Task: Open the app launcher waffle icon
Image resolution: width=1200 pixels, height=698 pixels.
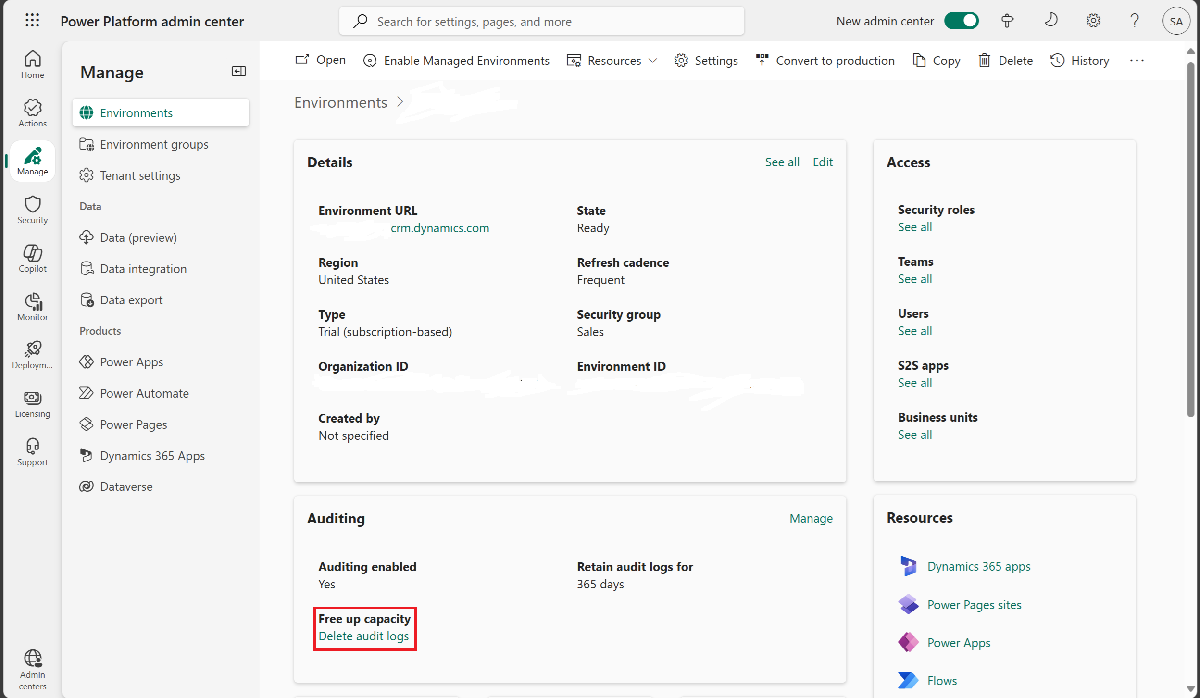Action: [x=32, y=21]
